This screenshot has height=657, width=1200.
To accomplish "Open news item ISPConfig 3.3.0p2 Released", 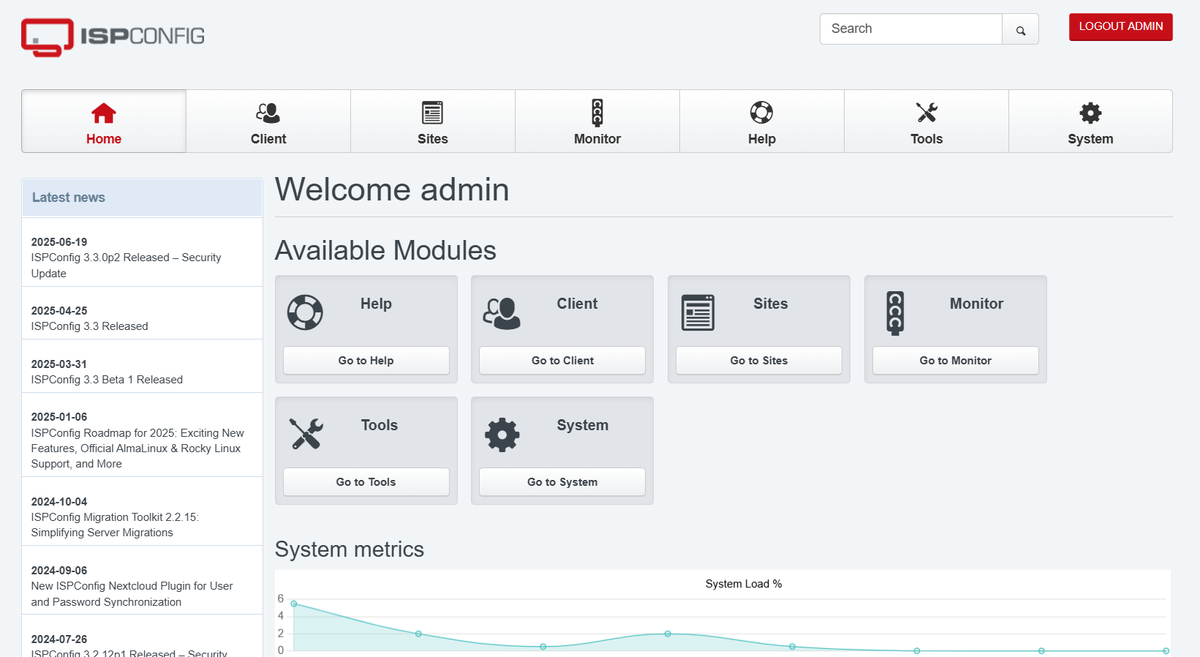I will [x=126, y=265].
